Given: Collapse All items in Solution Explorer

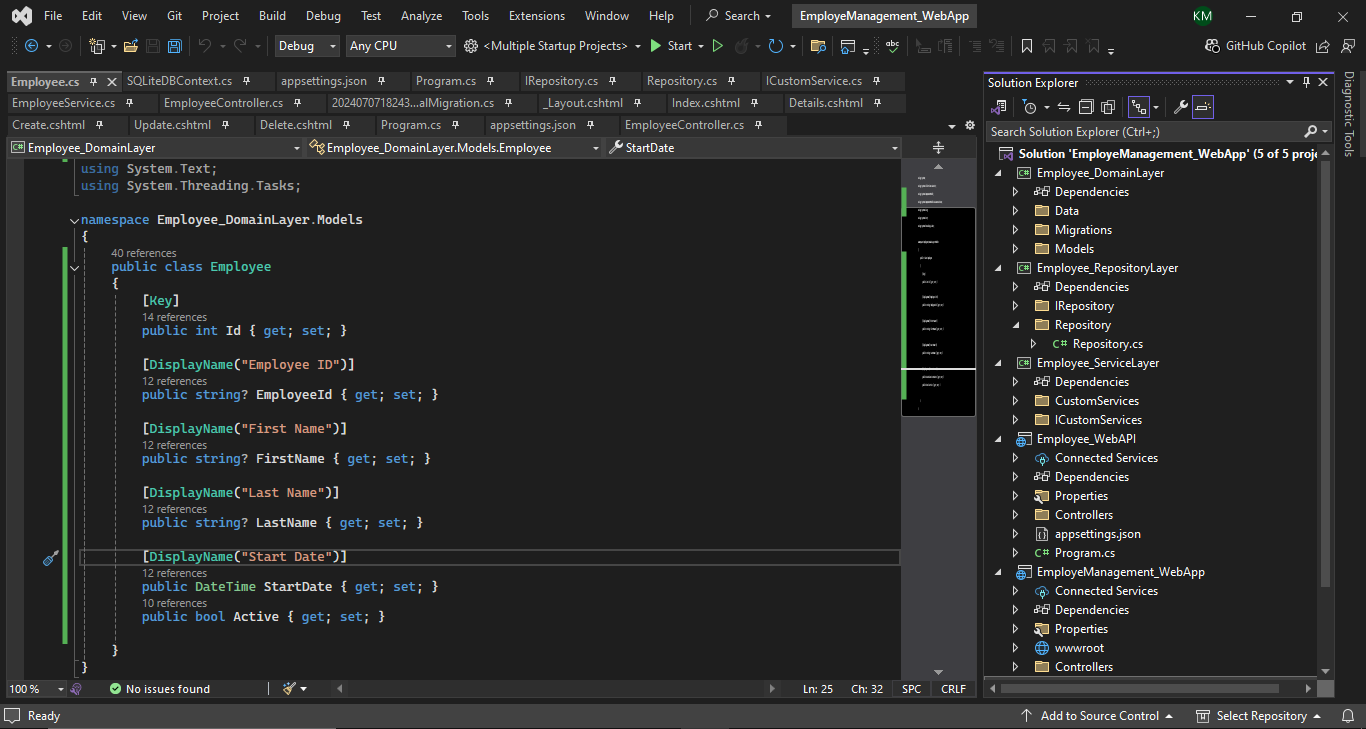Looking at the screenshot, I should pos(1086,106).
